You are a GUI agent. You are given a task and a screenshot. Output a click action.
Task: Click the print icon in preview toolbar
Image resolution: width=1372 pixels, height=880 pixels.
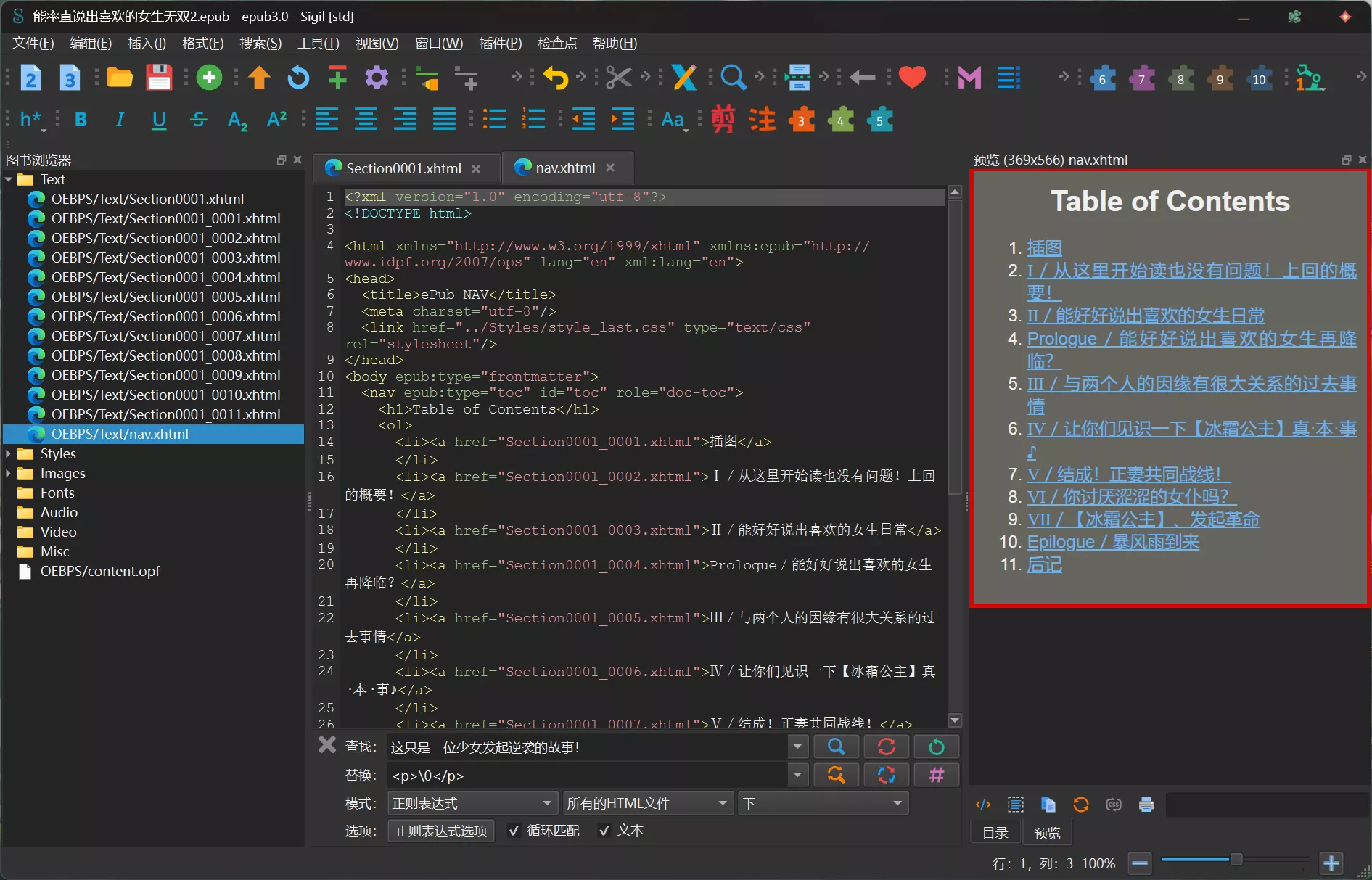(x=1146, y=805)
